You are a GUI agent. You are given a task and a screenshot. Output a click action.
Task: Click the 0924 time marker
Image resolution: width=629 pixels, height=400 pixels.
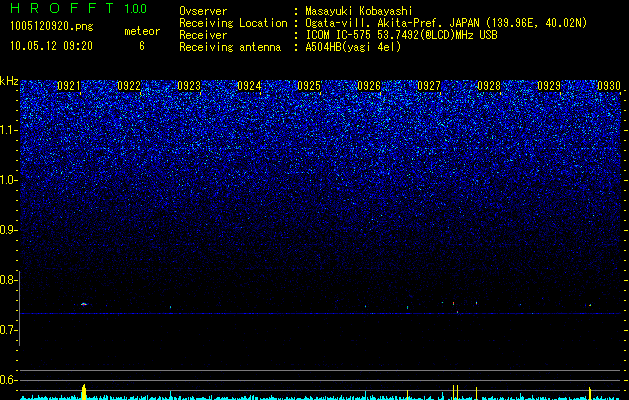coord(249,86)
